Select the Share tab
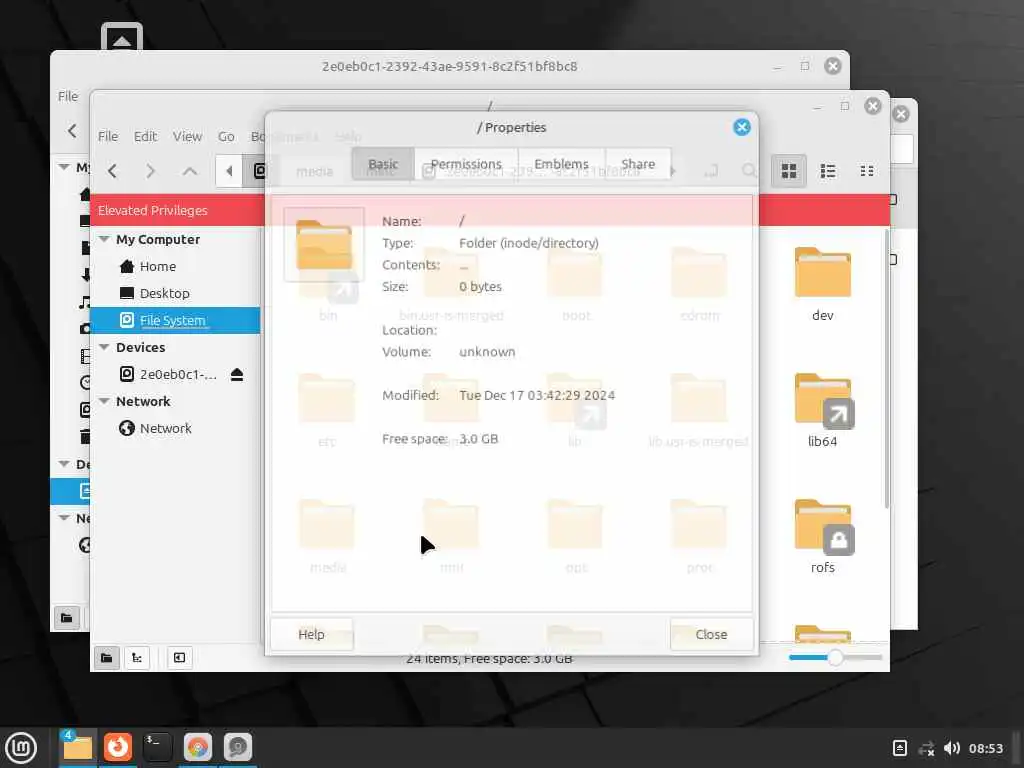Viewport: 1024px width, 768px height. 637,164
